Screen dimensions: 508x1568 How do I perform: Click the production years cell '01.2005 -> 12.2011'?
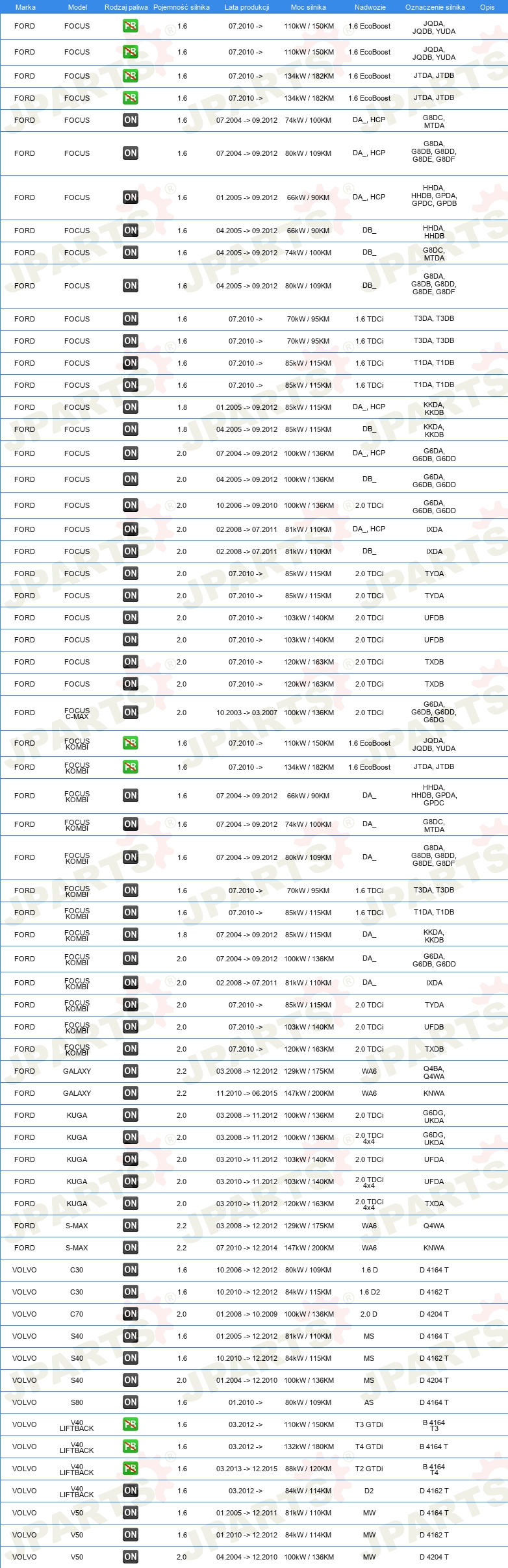pyautogui.click(x=247, y=1513)
